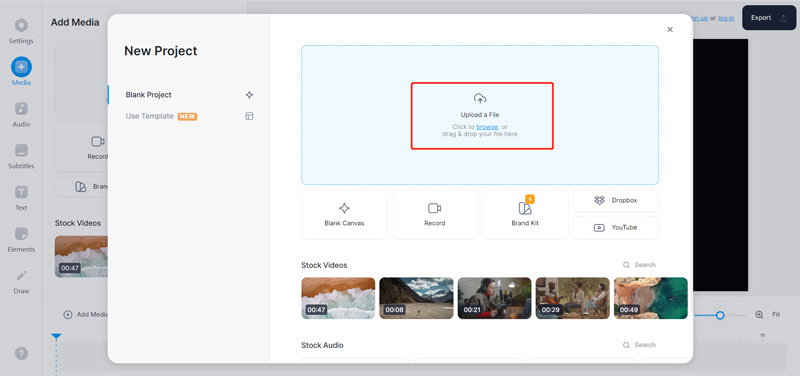
Task: Click the Blank Project sparkle icon
Action: coord(249,95)
